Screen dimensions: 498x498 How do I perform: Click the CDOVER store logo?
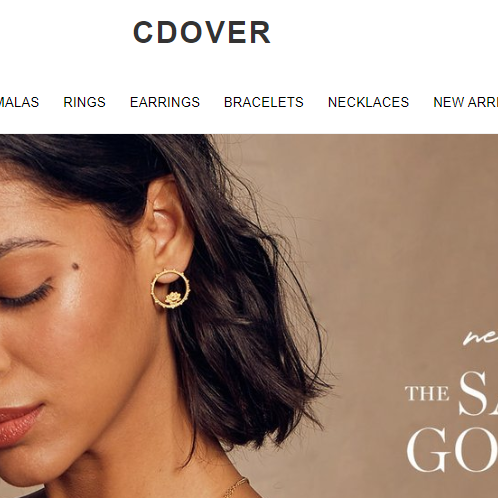click(x=202, y=32)
